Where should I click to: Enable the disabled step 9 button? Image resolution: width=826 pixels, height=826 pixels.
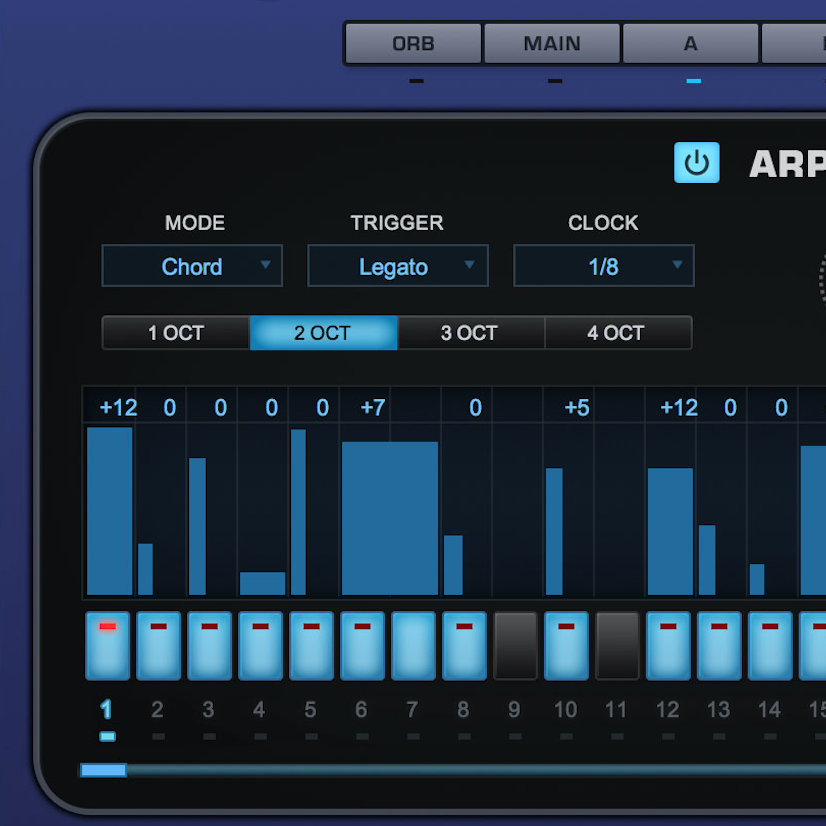[515, 646]
